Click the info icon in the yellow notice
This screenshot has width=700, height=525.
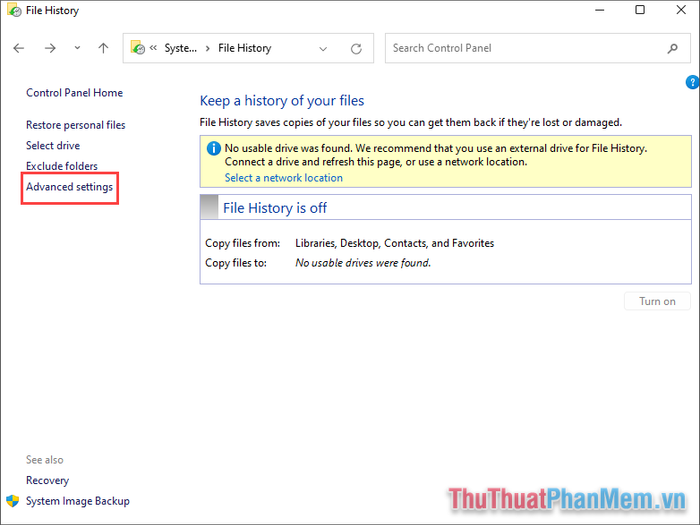click(213, 148)
